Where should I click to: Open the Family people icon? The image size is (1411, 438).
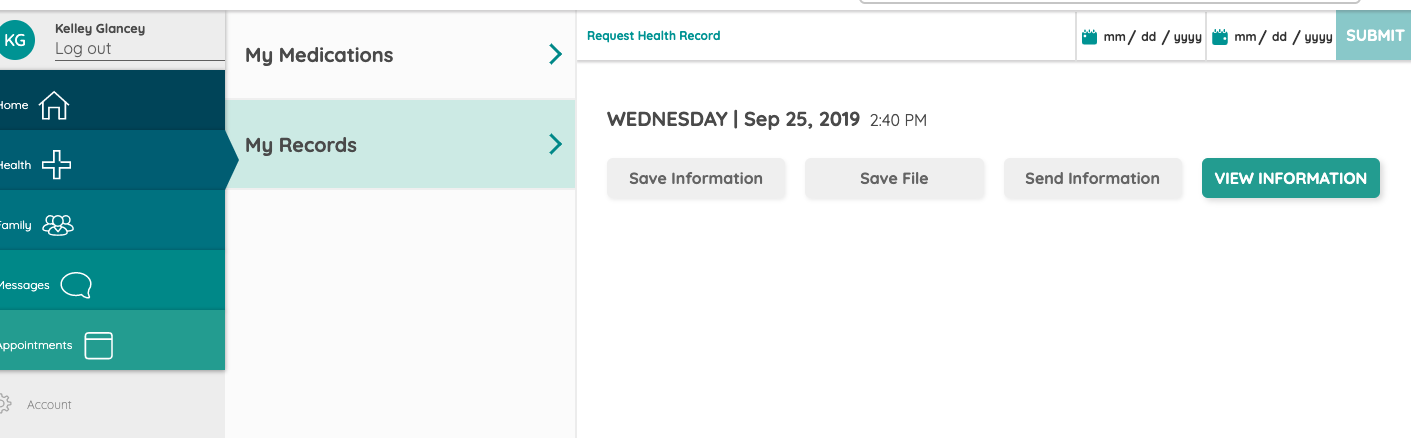point(58,225)
